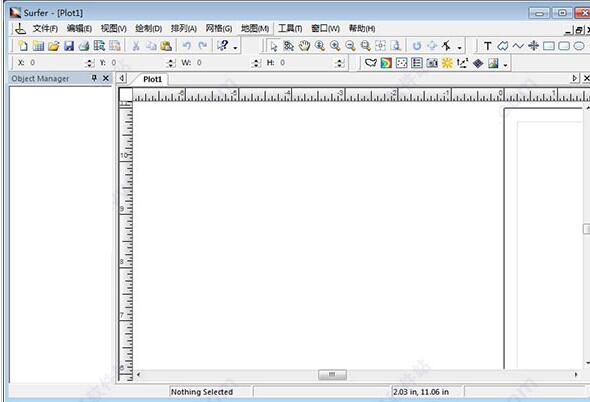
Task: Select the Polygon drawing tool
Action: click(503, 46)
